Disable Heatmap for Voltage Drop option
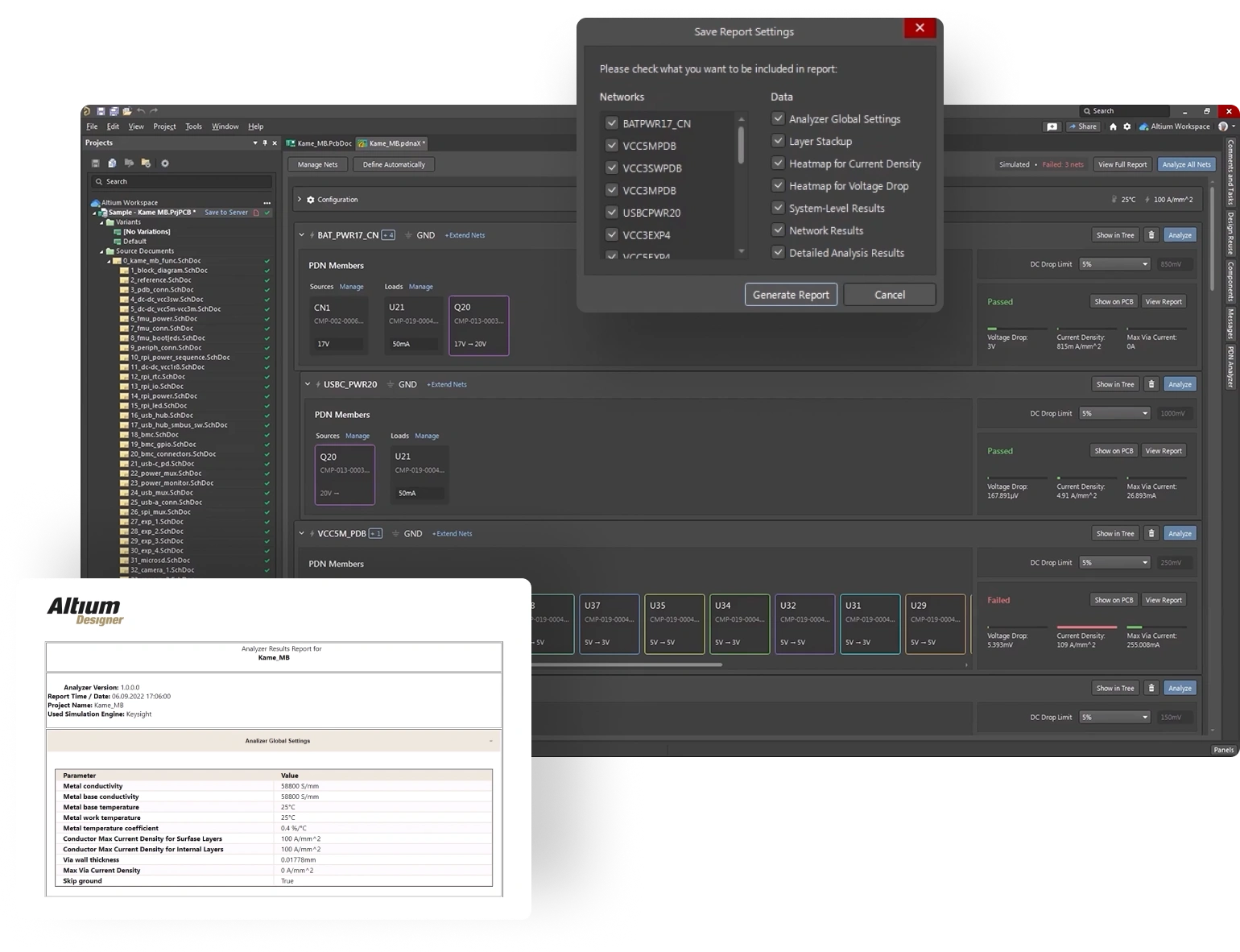Viewport: 1240px width, 952px height. [x=778, y=186]
